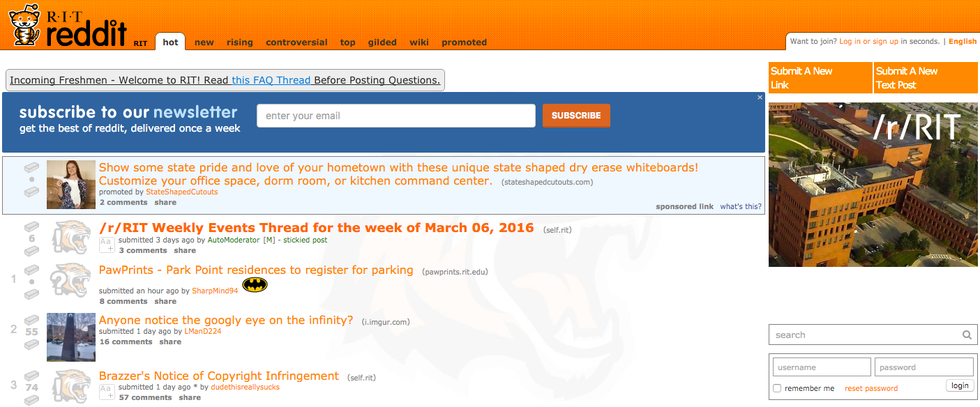Open the googly eye post thumbnail
This screenshot has width=980, height=407.
point(71,335)
